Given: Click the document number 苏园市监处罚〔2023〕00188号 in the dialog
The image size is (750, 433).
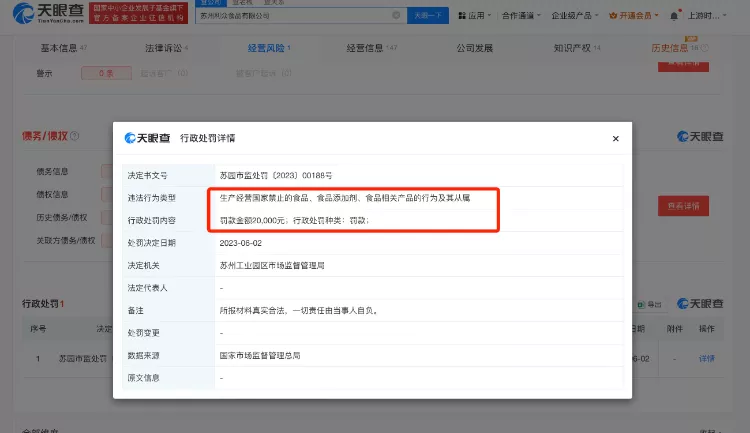Looking at the screenshot, I should (x=276, y=176).
